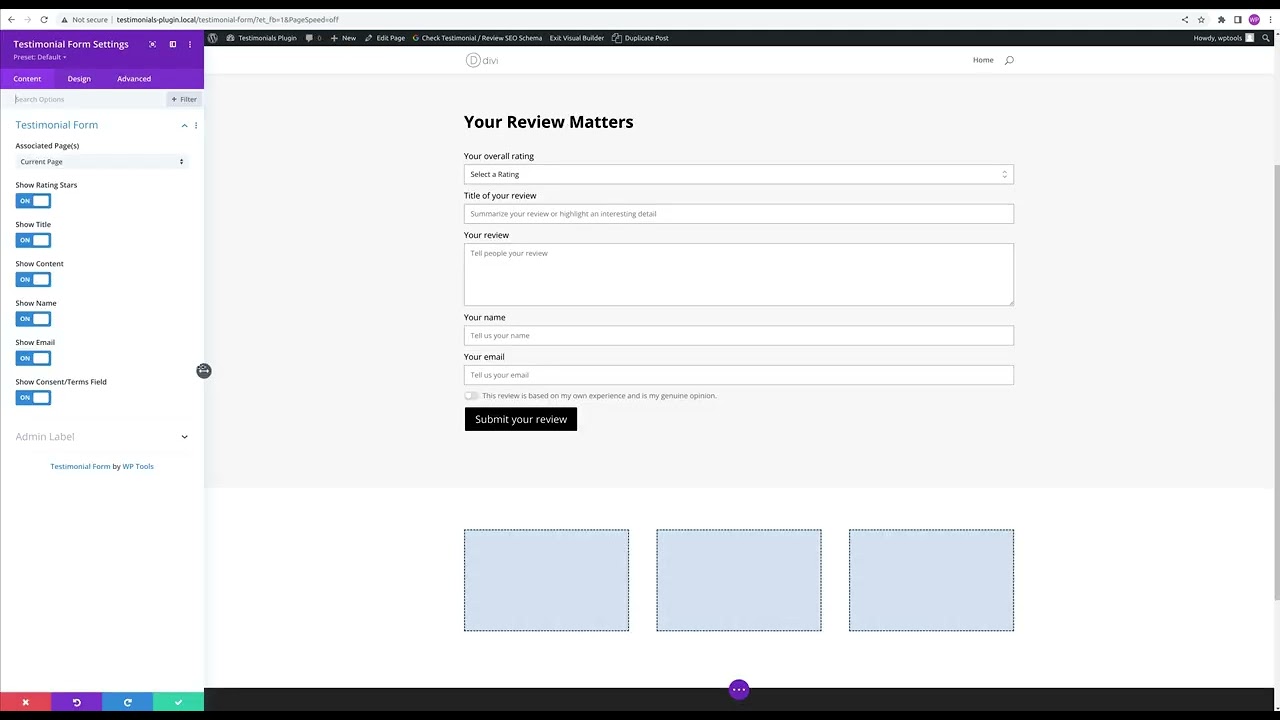Bookmark the page with the star icon
The height and width of the screenshot is (720, 1280).
(1201, 19)
